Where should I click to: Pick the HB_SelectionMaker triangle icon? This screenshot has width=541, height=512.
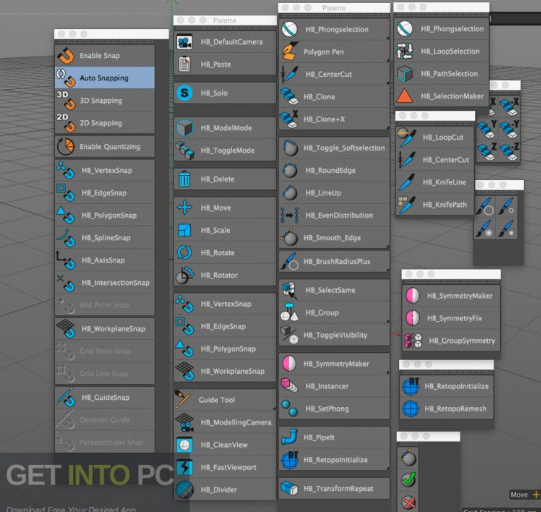[x=404, y=96]
